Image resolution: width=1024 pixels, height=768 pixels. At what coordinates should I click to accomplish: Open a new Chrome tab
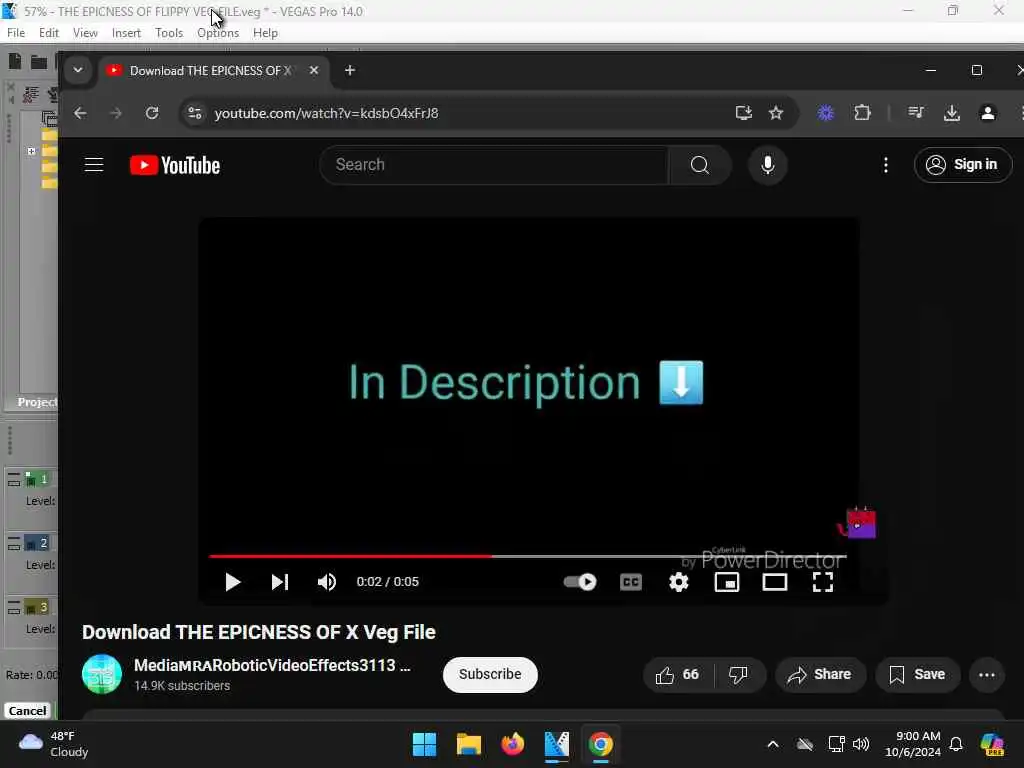(350, 70)
